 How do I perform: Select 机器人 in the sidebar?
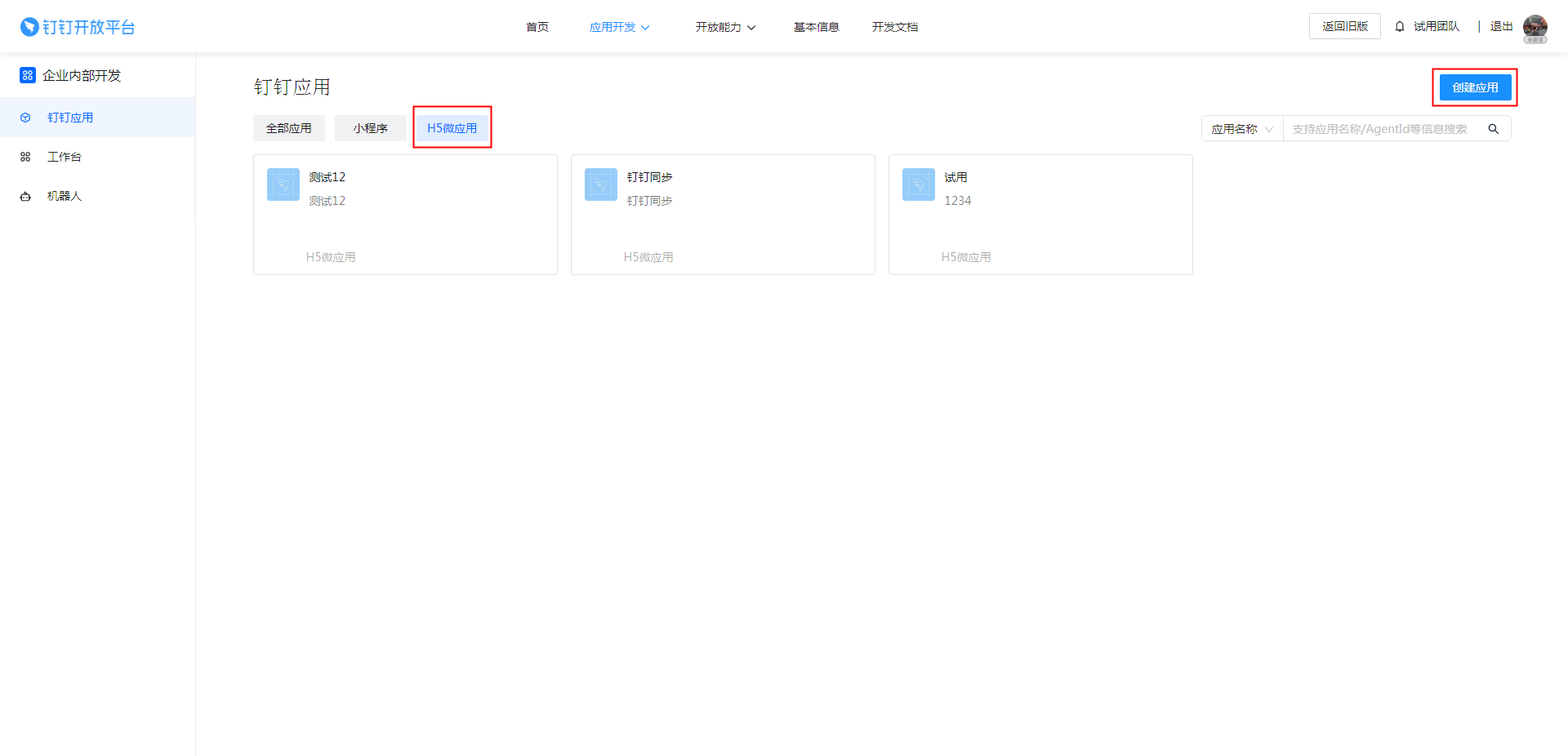97,196
